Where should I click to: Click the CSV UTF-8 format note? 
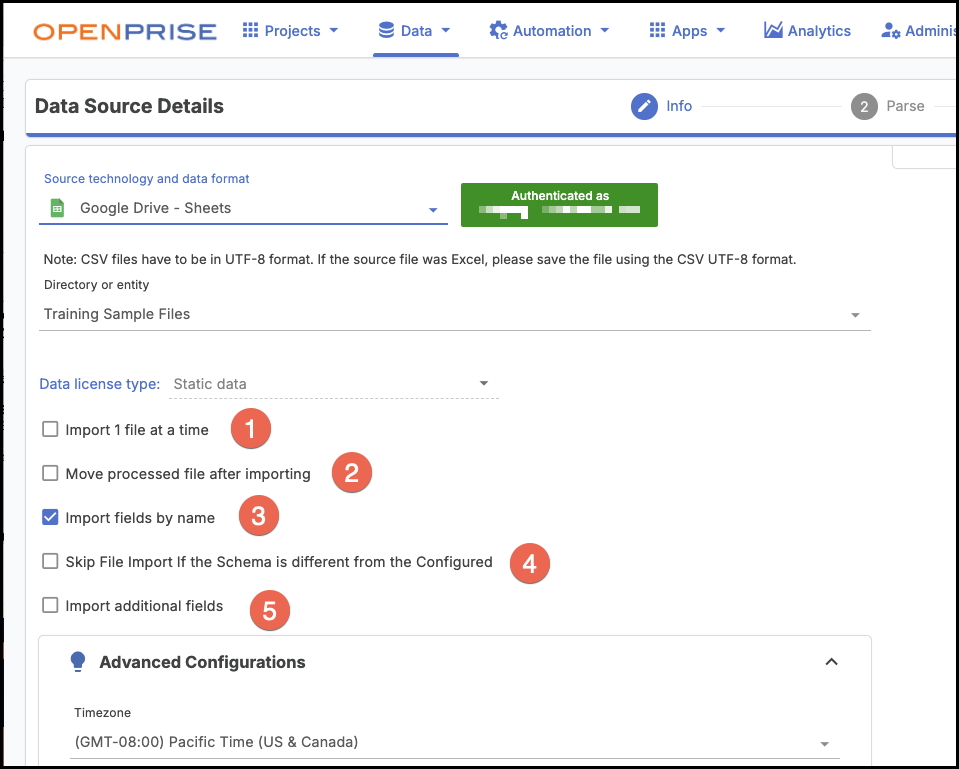tap(420, 259)
